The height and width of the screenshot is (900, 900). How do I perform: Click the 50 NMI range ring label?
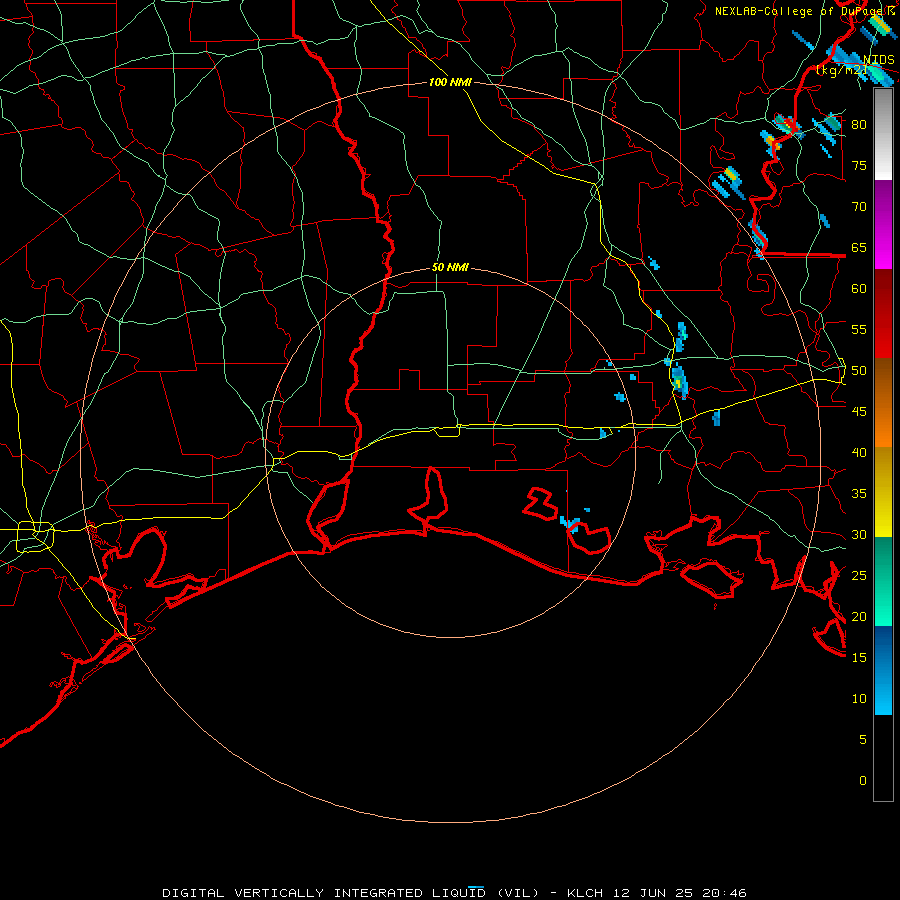point(450,267)
